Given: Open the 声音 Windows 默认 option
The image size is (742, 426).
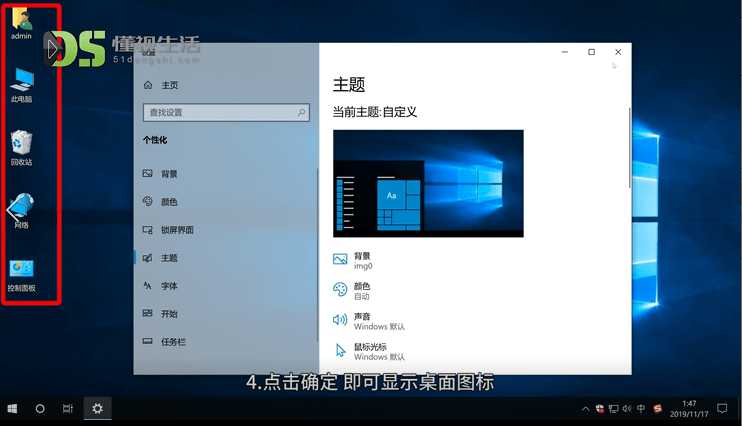Looking at the screenshot, I should tap(369, 321).
